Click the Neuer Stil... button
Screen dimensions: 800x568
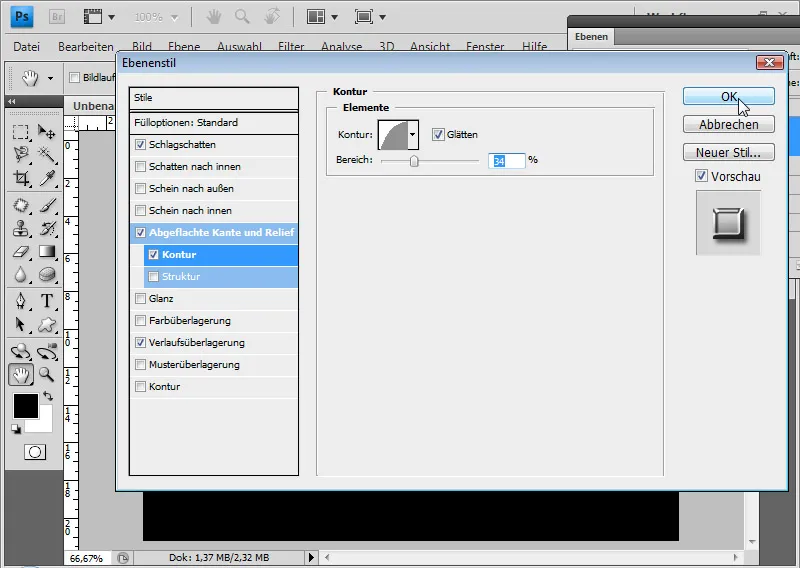pyautogui.click(x=729, y=153)
